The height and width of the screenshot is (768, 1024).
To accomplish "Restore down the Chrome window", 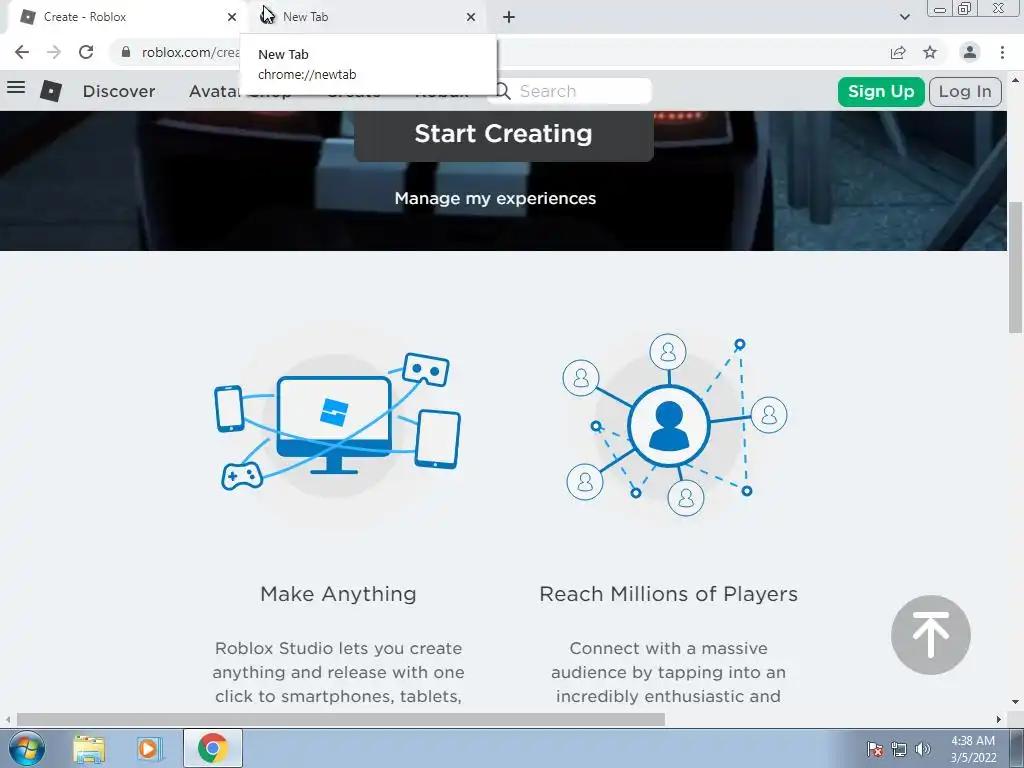I will point(965,8).
